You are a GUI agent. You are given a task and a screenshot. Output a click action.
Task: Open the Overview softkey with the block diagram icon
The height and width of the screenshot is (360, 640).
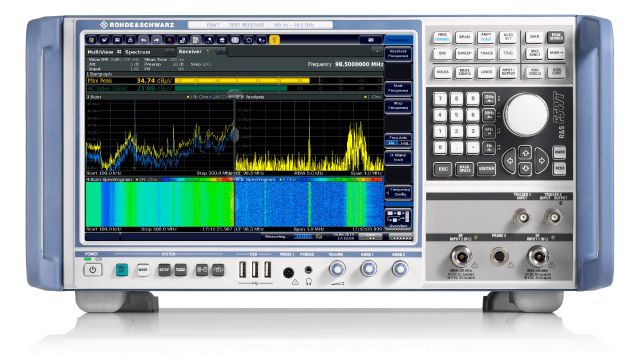click(398, 219)
